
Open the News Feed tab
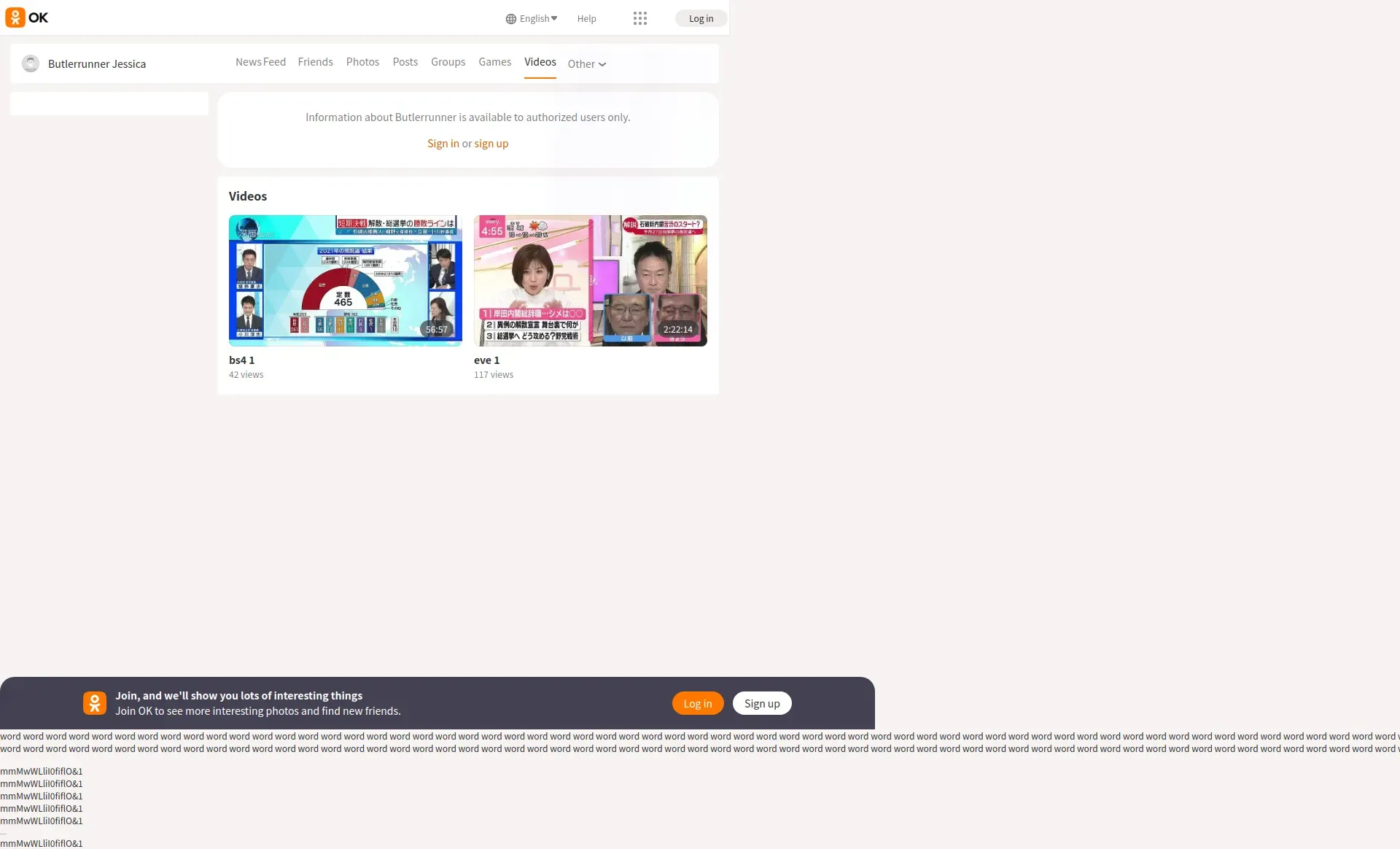coord(260,62)
